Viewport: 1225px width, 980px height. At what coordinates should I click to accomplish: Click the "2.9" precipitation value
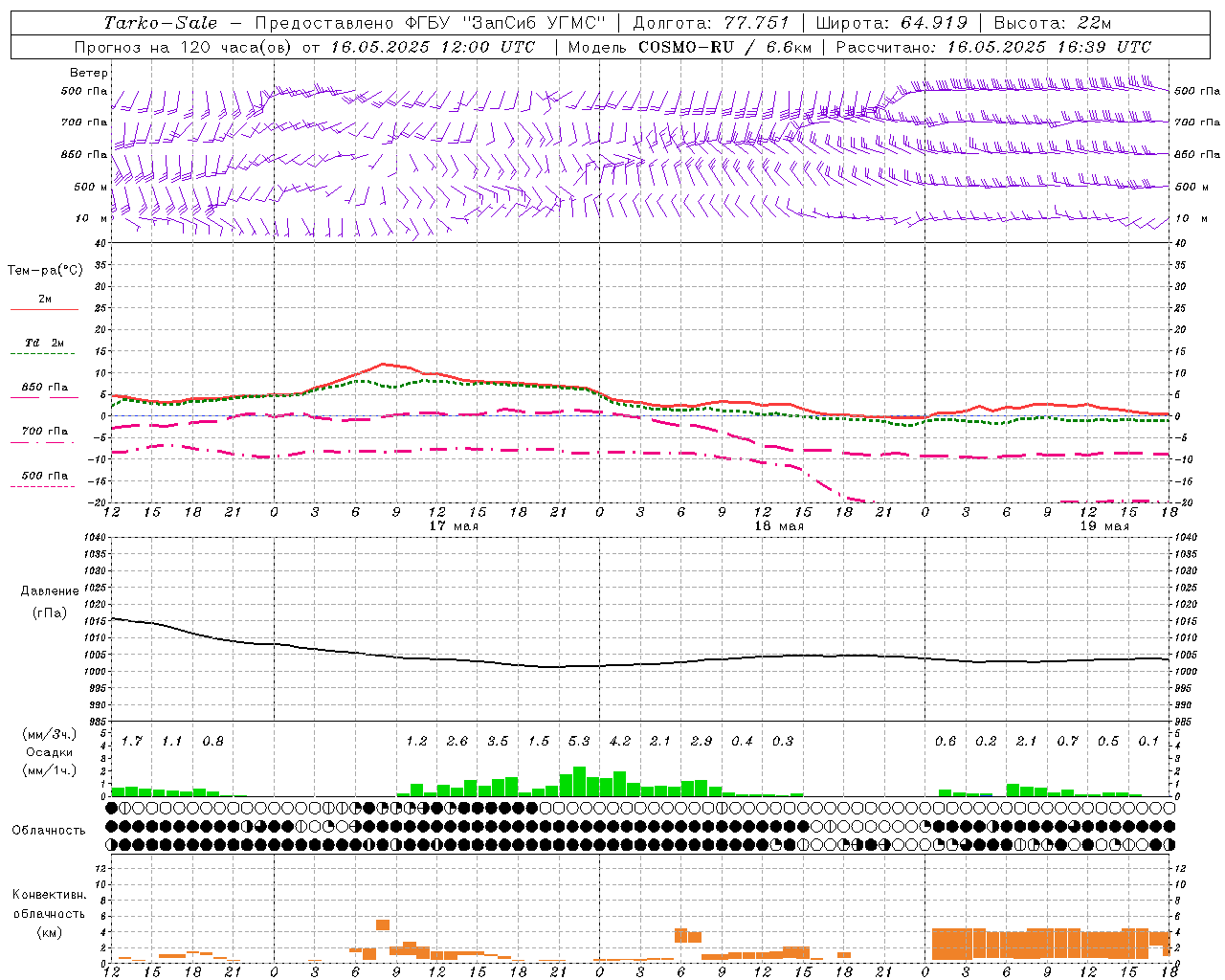coord(702,742)
